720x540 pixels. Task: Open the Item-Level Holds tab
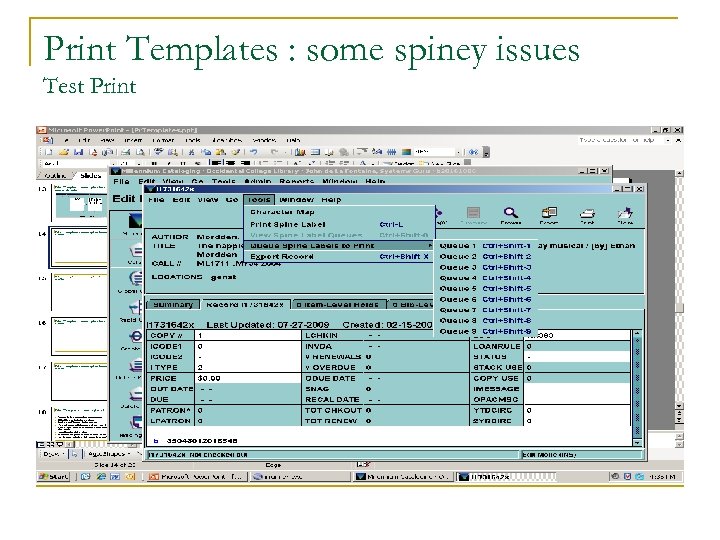tap(338, 304)
